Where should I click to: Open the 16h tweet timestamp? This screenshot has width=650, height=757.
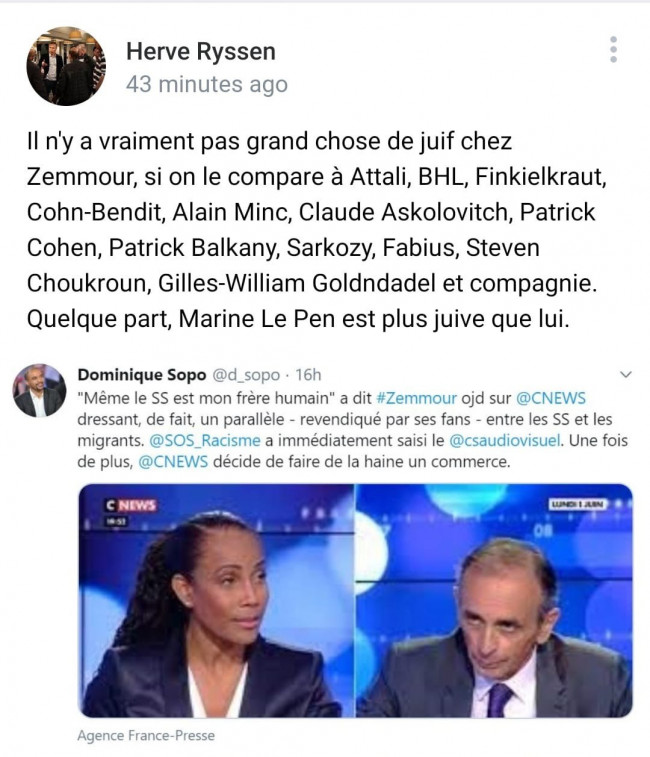(x=308, y=375)
